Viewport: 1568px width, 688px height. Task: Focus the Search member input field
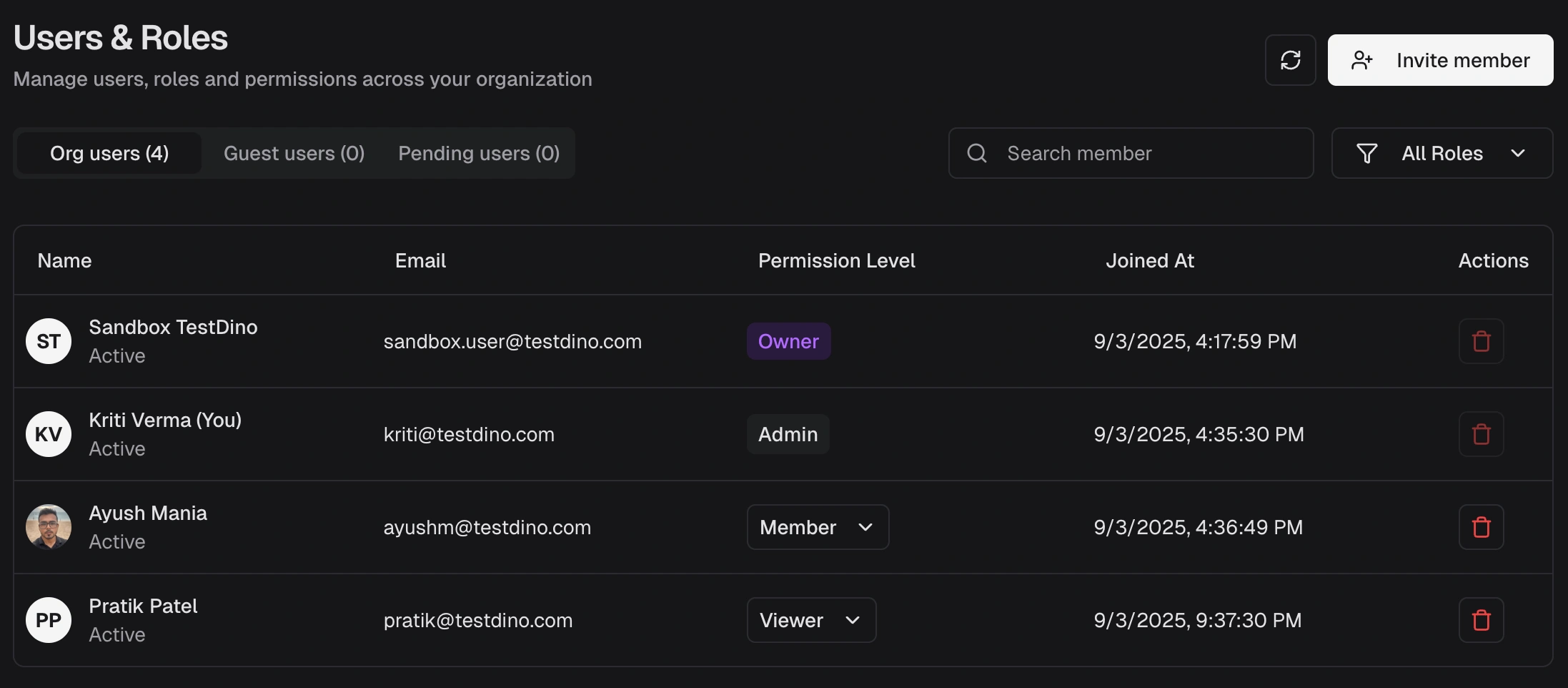tap(1143, 153)
